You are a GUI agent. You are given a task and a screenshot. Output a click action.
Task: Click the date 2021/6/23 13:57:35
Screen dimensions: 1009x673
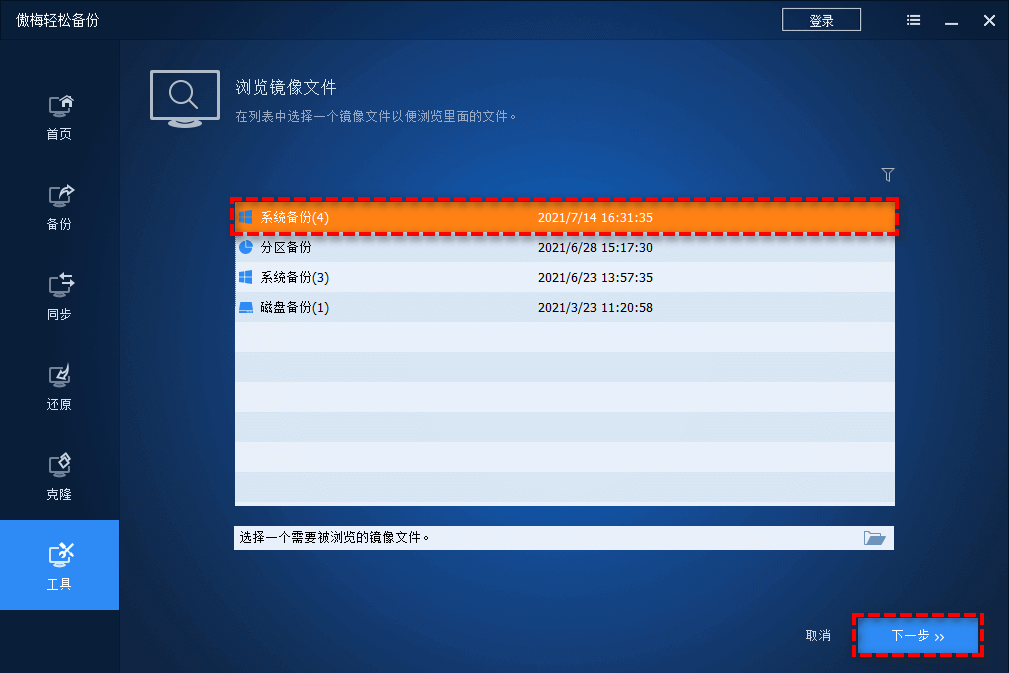coord(595,277)
